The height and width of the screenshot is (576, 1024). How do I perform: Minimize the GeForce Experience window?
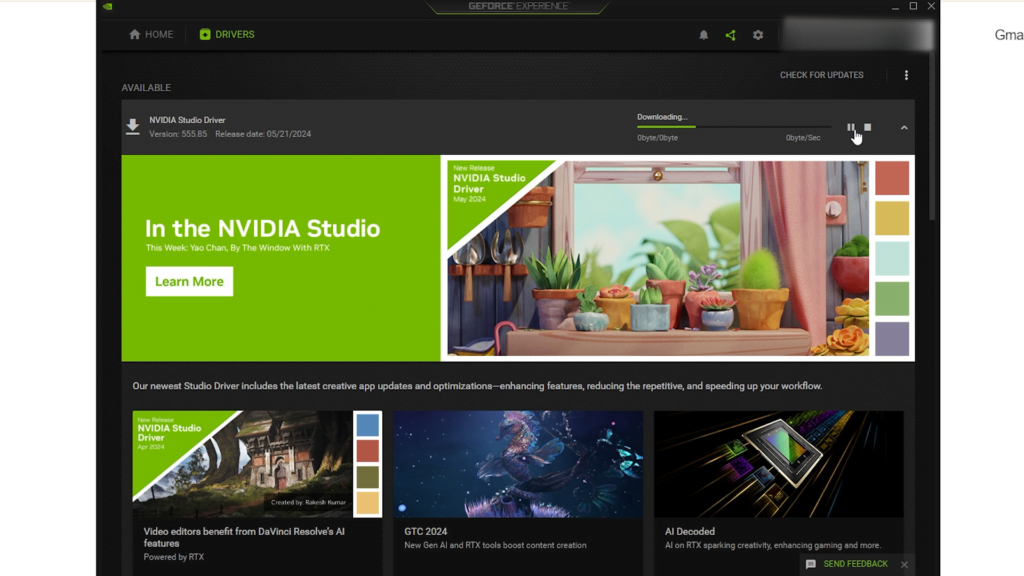click(895, 7)
